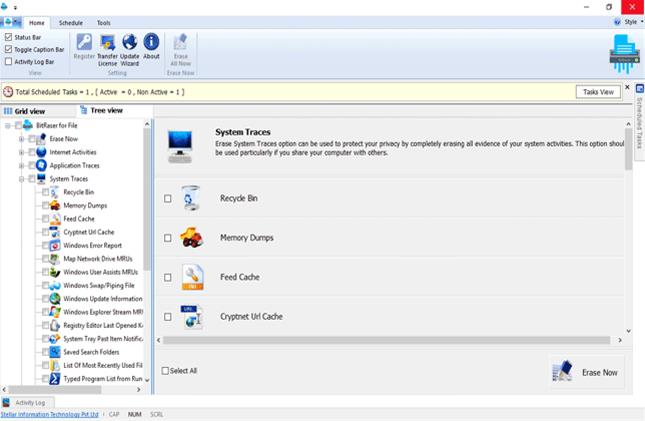This screenshot has width=645, height=421.
Task: Open the About information icon
Action: (x=151, y=42)
